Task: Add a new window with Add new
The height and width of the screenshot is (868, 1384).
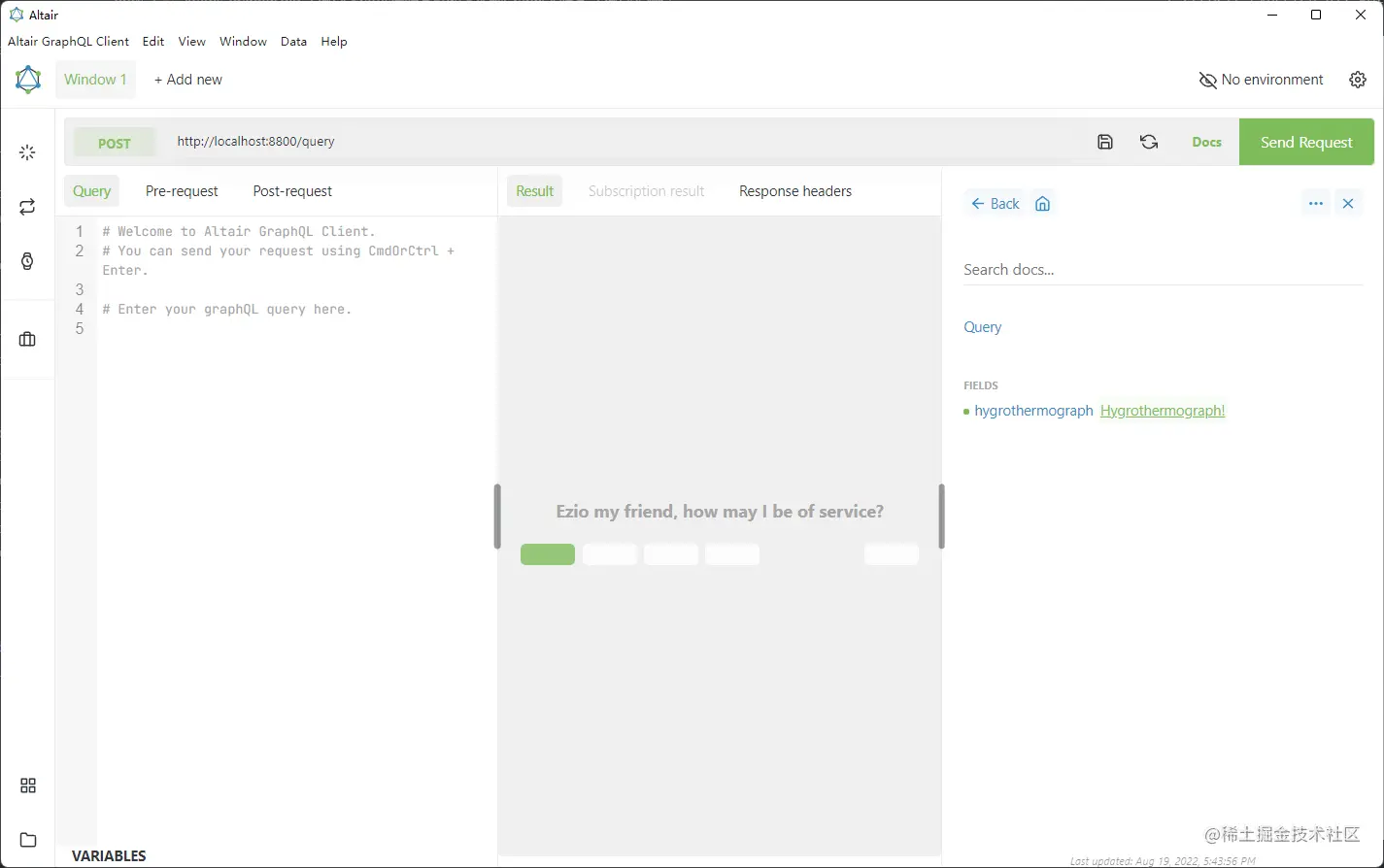Action: 187,79
